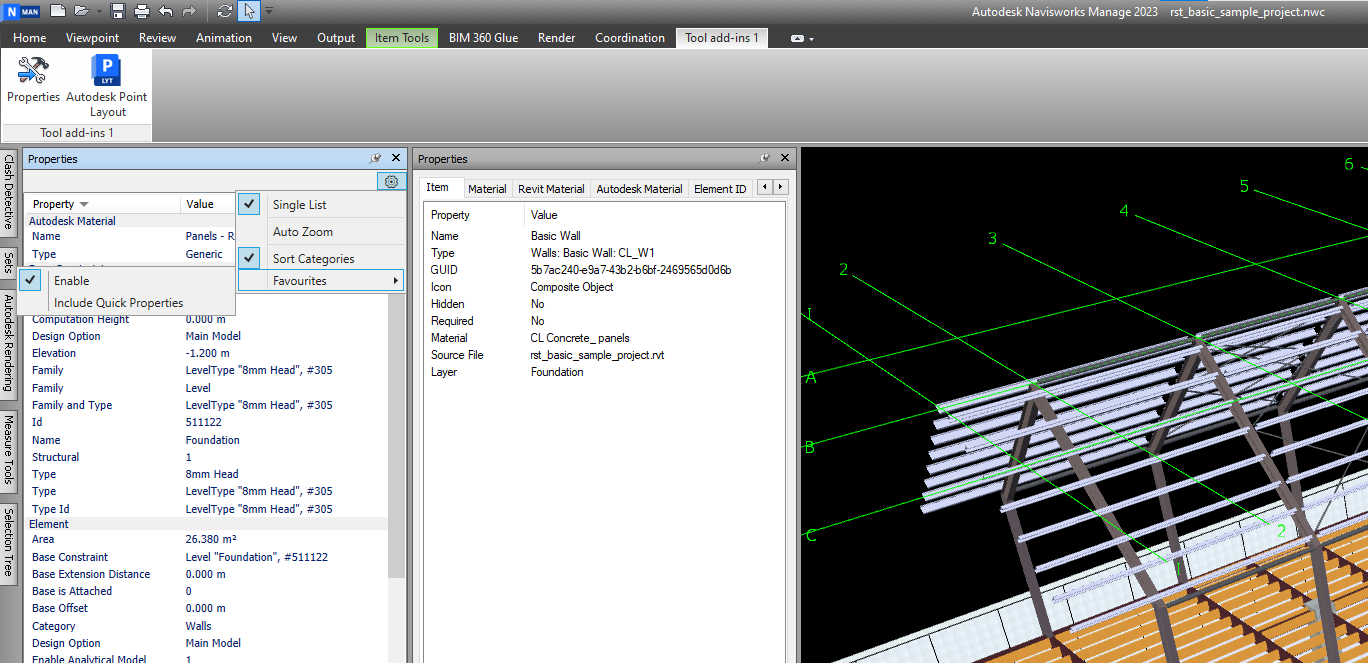Uncheck Sort Categories in the menu
Image resolution: width=1368 pixels, height=663 pixels.
313,258
